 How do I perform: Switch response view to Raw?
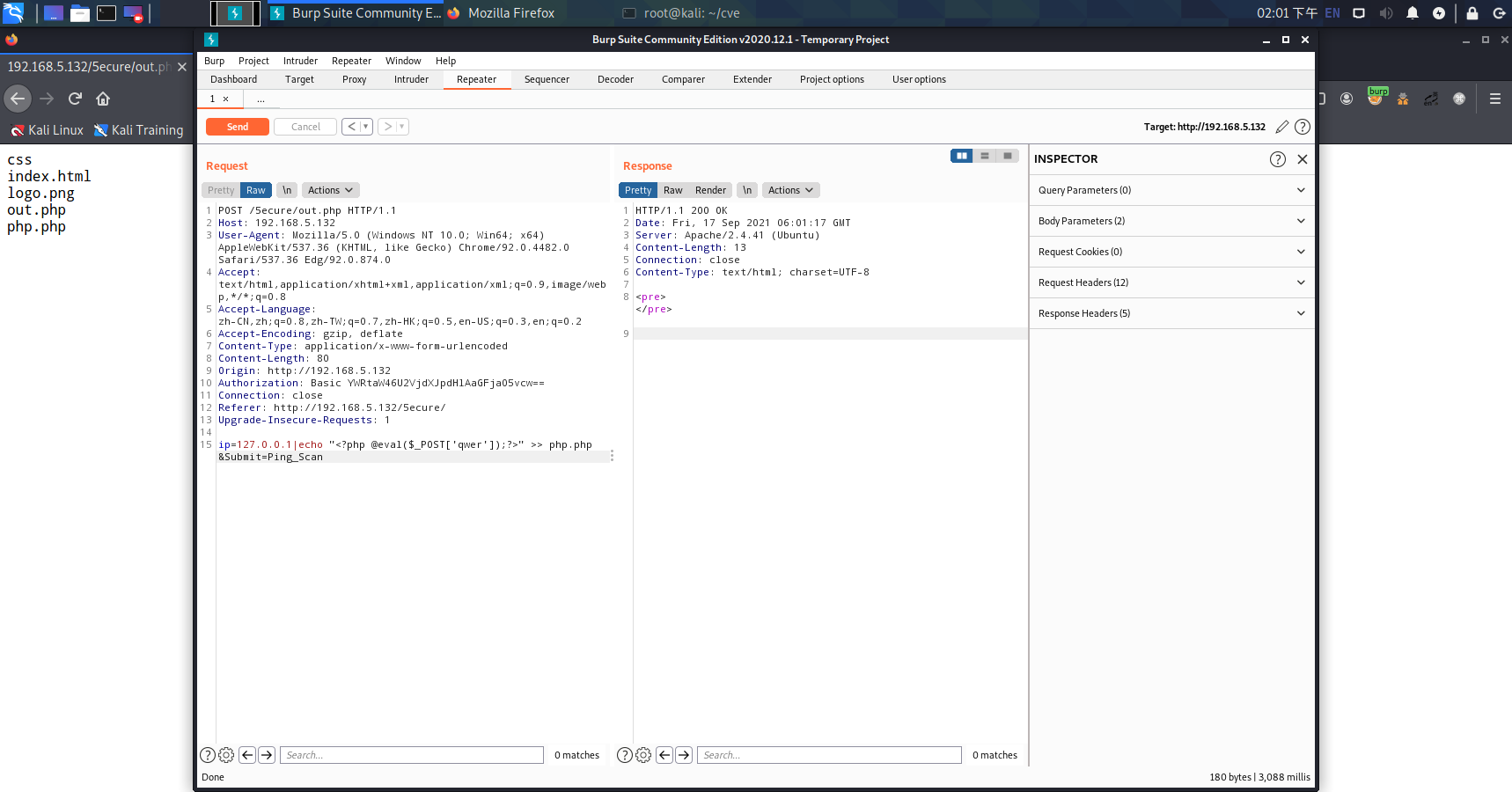click(673, 190)
